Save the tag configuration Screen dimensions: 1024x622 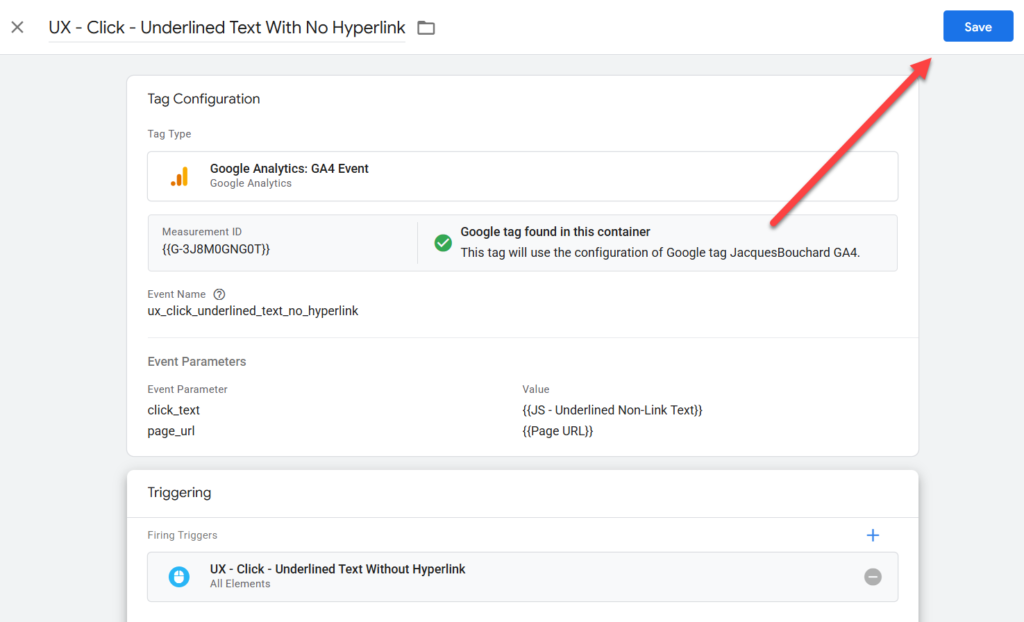pyautogui.click(x=977, y=27)
